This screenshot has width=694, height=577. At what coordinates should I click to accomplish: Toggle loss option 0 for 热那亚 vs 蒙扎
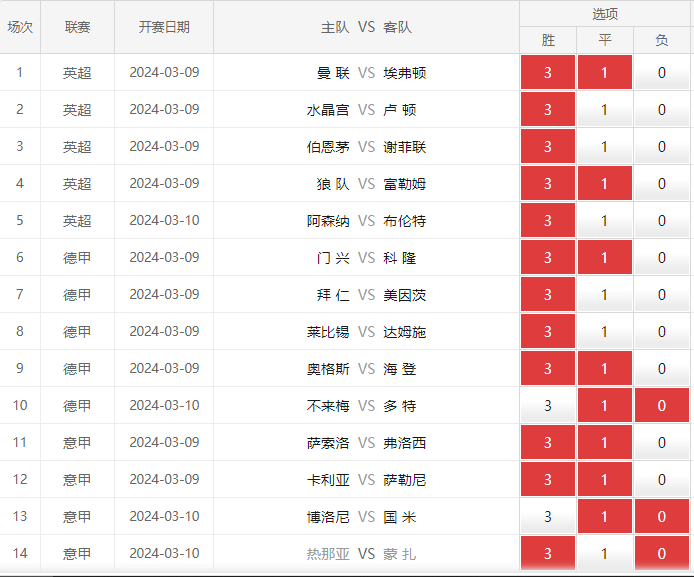[x=662, y=553]
